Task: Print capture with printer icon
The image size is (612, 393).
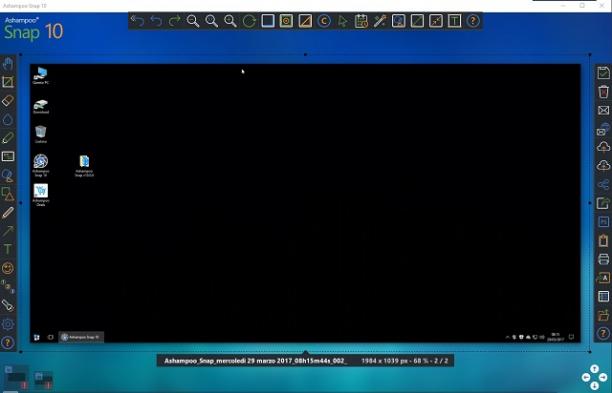Action: coord(603,259)
